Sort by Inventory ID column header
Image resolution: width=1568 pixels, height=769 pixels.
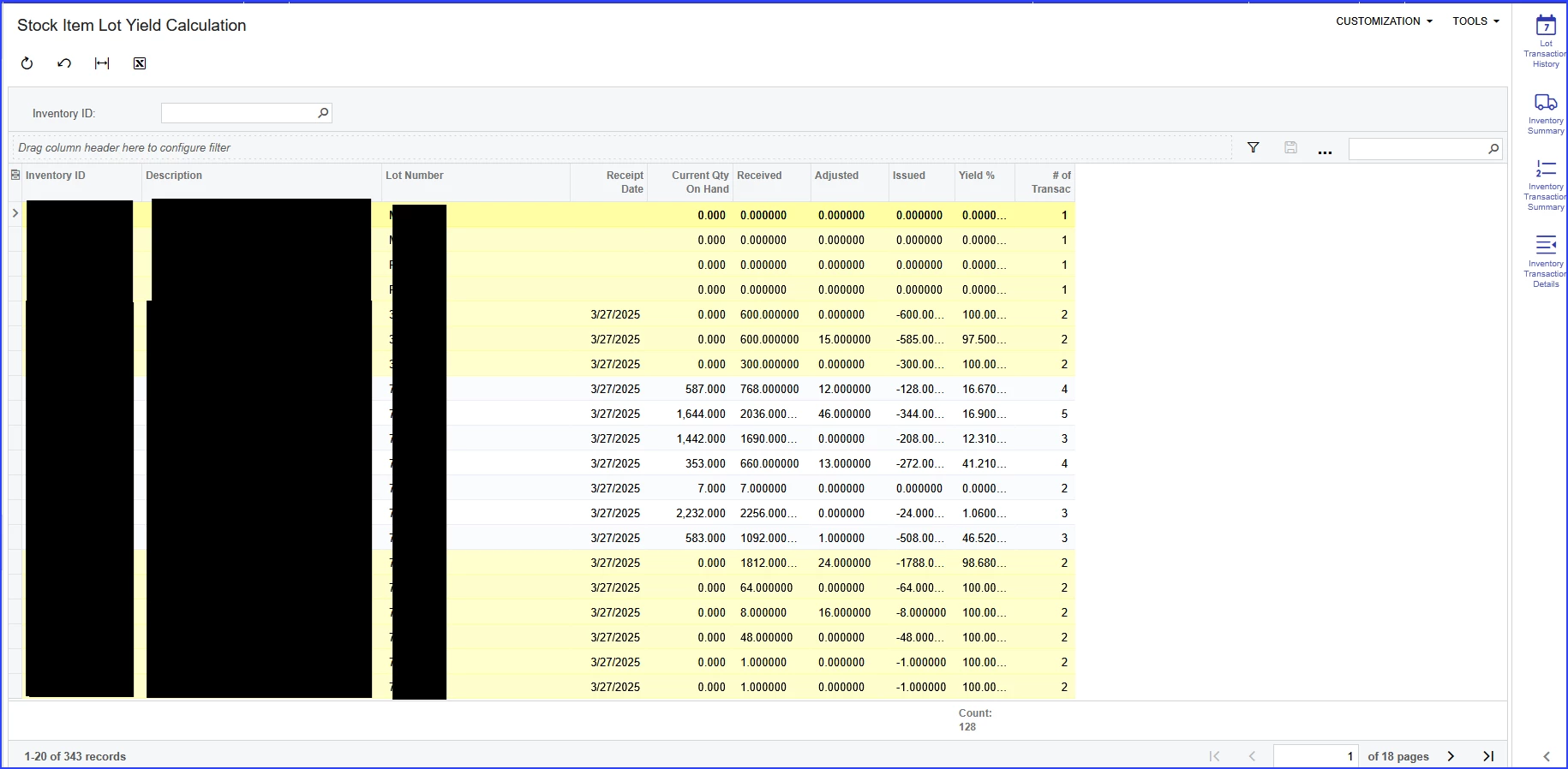click(82, 182)
